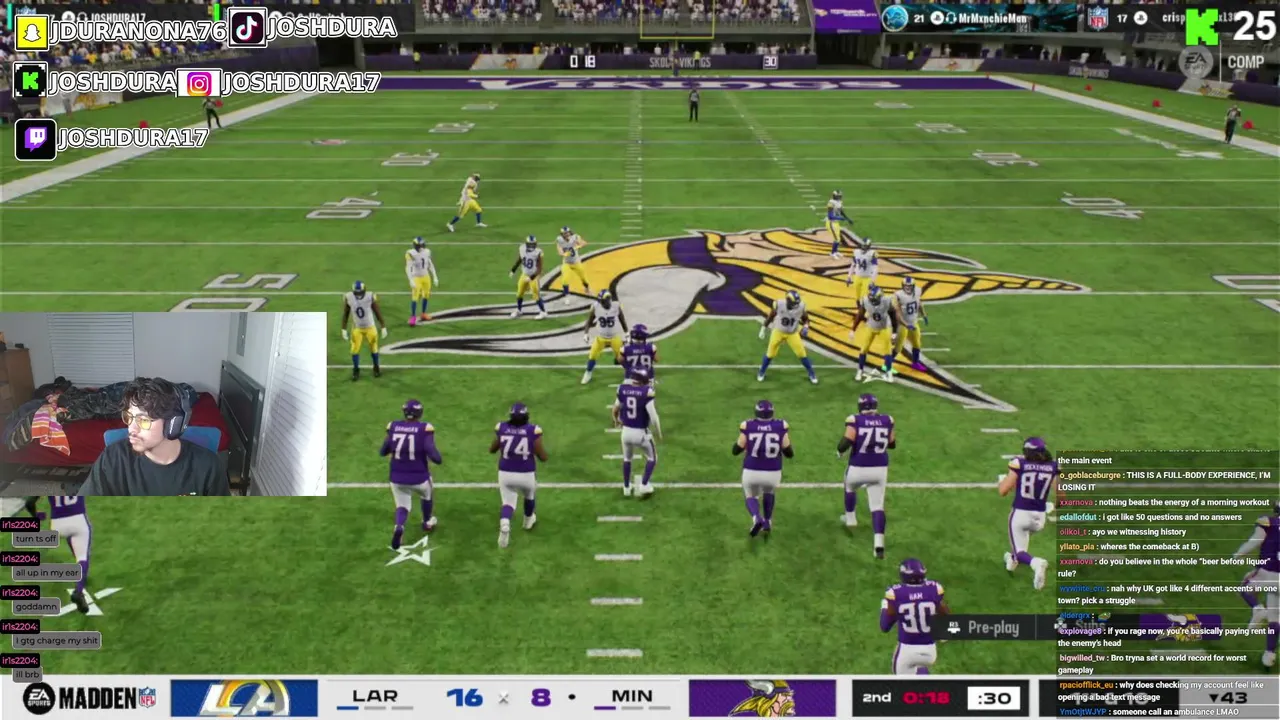This screenshot has height=720, width=1280.
Task: Click the Vikings score 8
Action: (540, 697)
